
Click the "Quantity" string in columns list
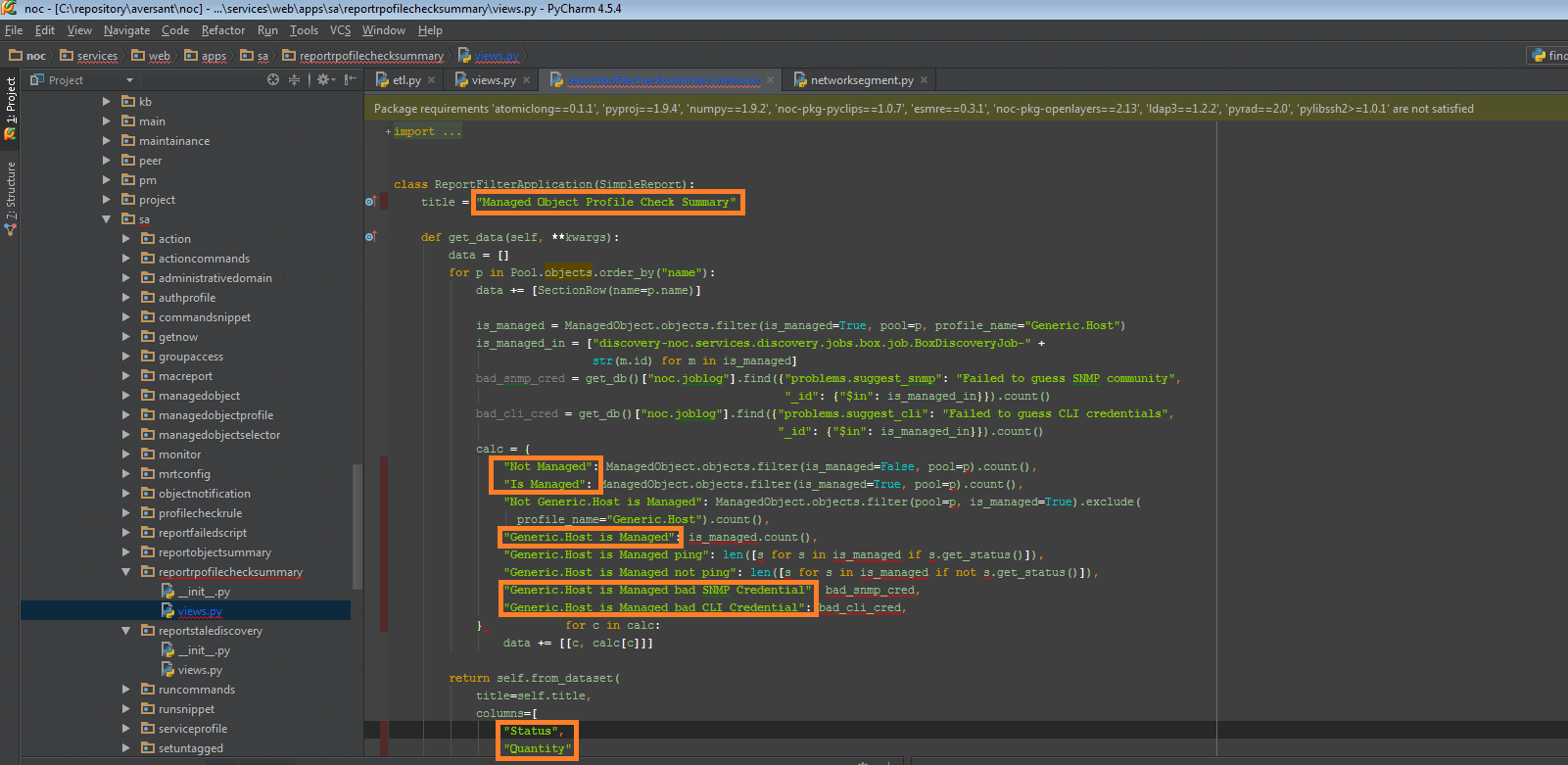click(x=537, y=748)
